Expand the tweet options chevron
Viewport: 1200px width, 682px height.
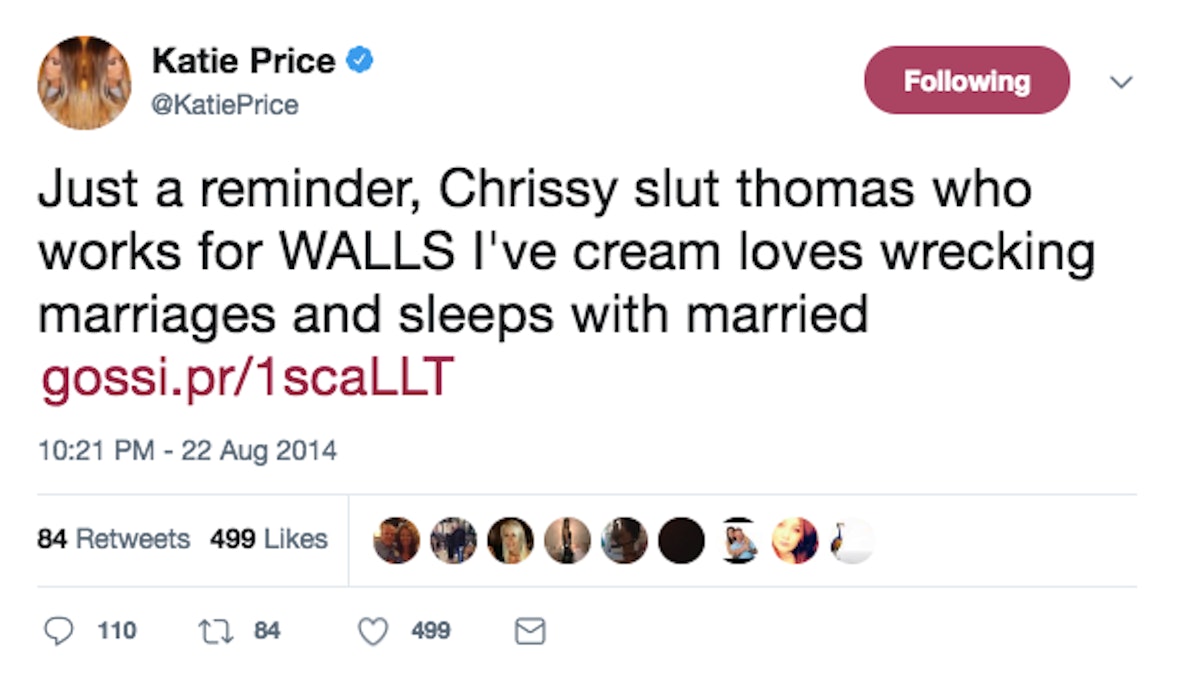click(x=1123, y=81)
